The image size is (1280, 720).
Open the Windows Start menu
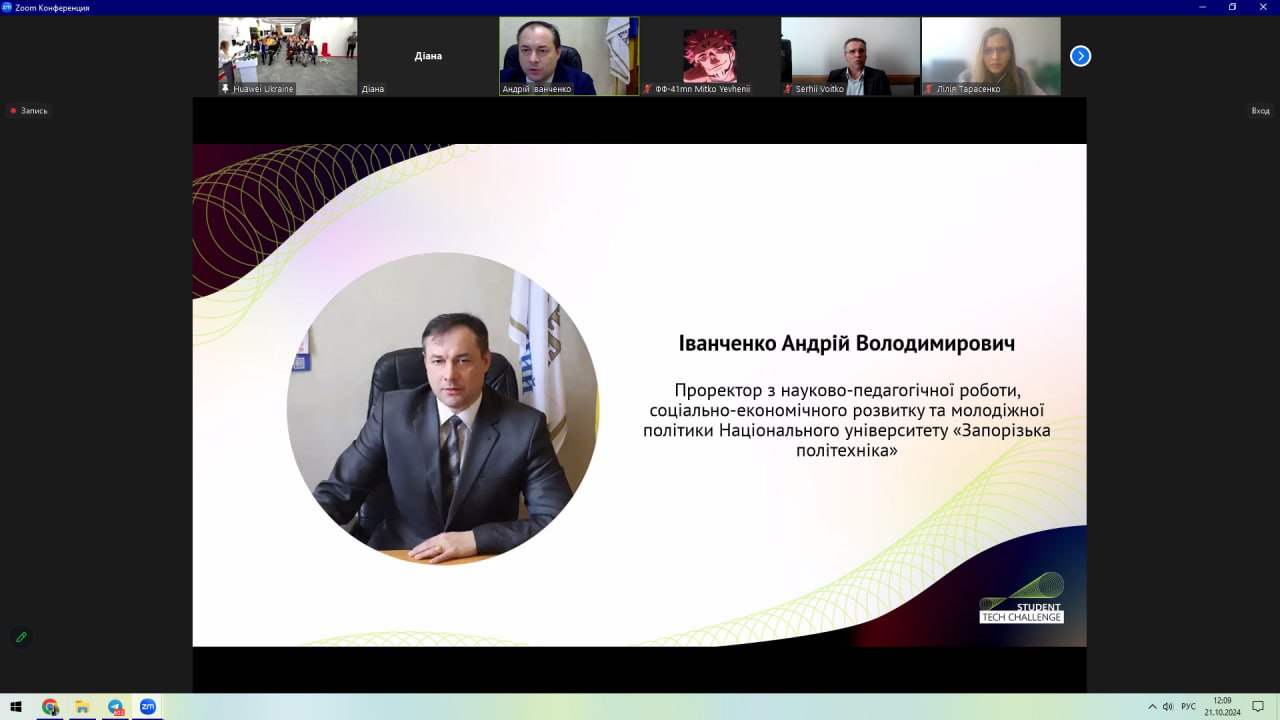16,707
